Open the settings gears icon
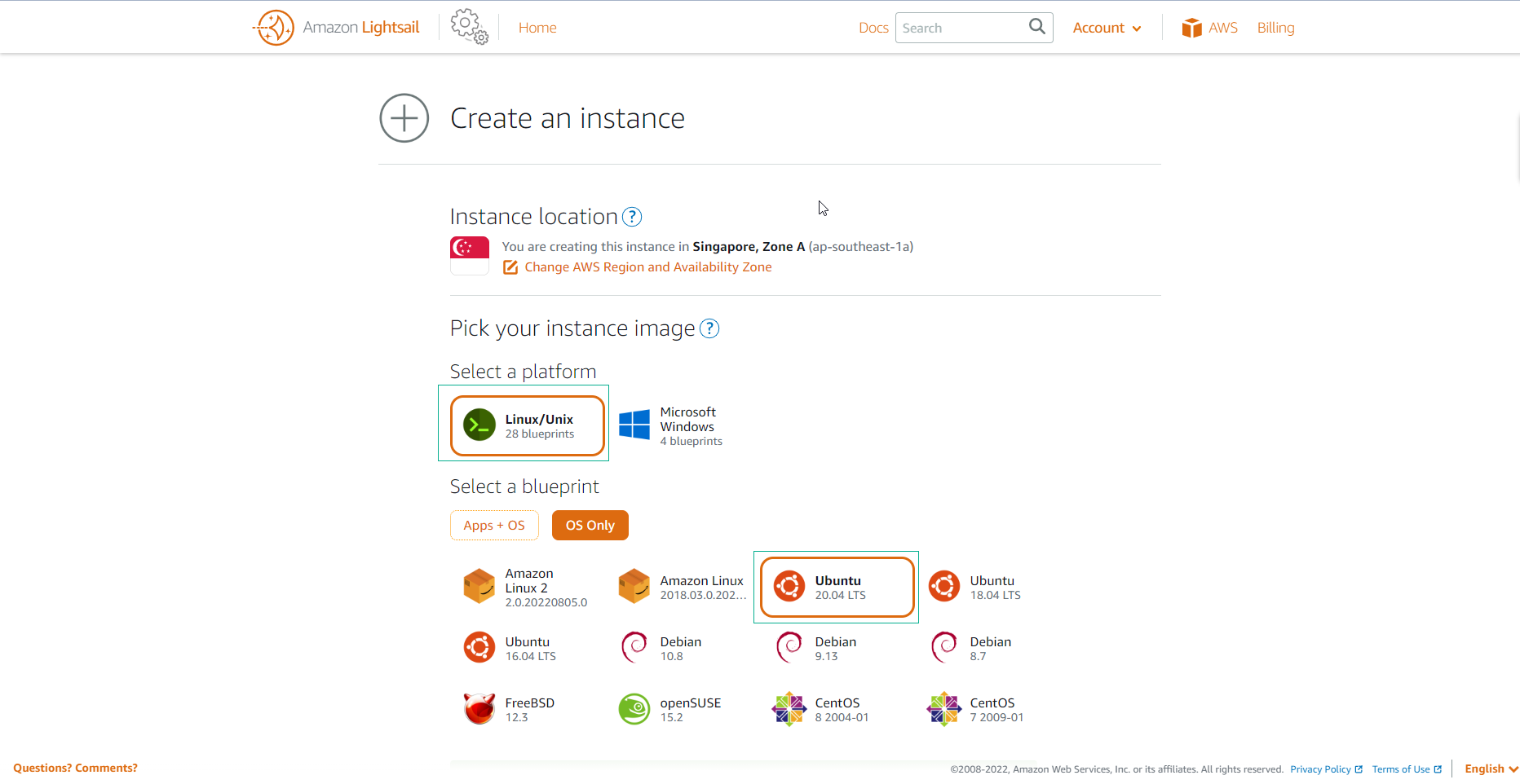Viewport: 1520px width, 784px height. click(x=470, y=27)
